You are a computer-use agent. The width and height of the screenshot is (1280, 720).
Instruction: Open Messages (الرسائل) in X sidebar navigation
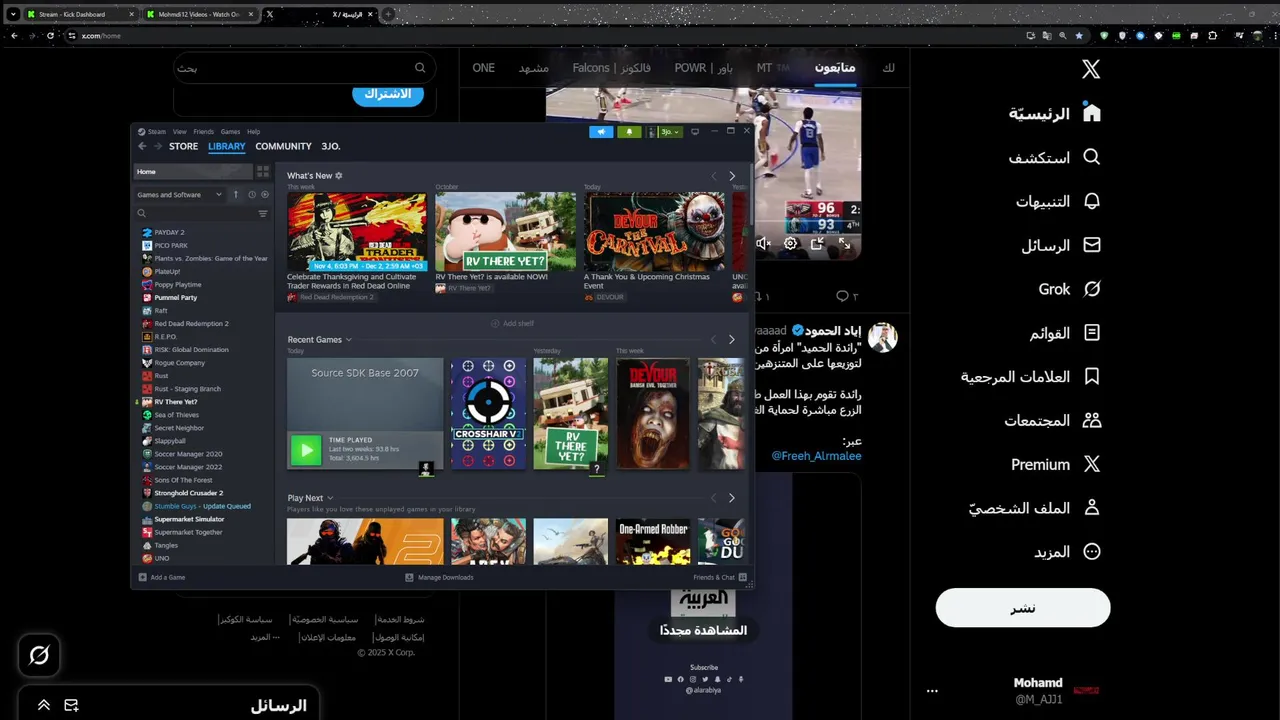(1062, 245)
